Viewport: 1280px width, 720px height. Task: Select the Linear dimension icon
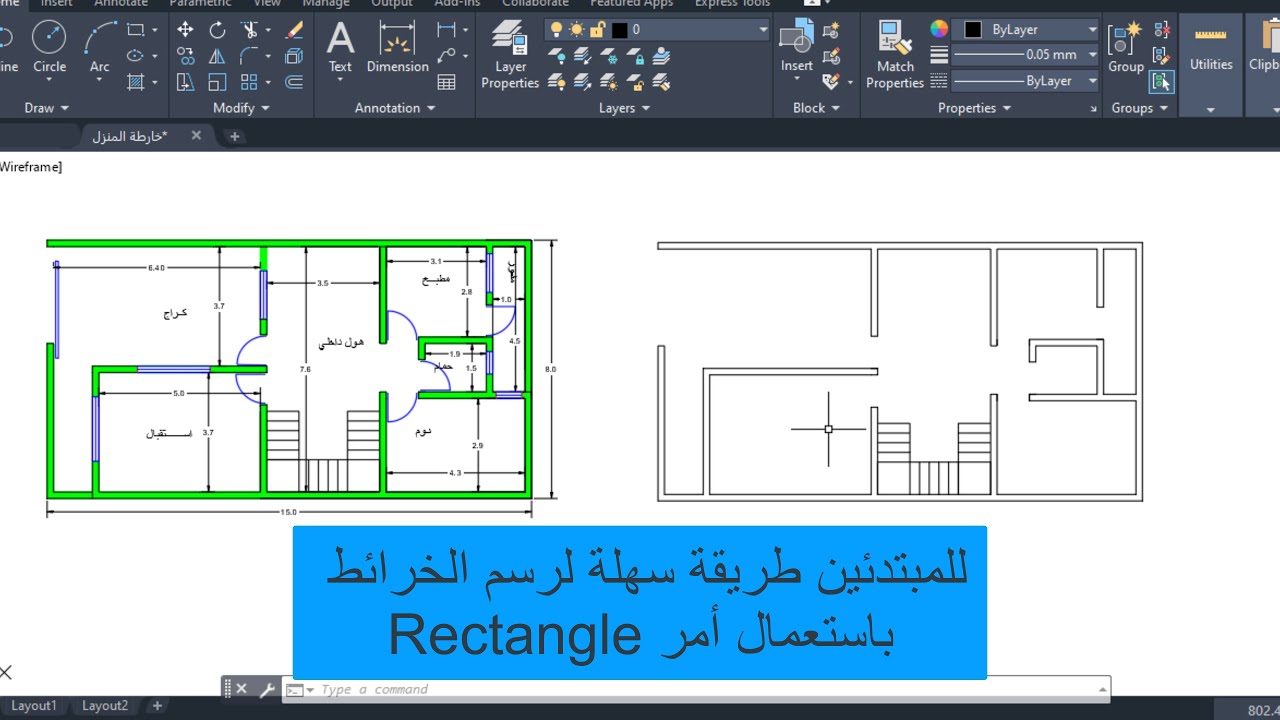click(x=446, y=30)
